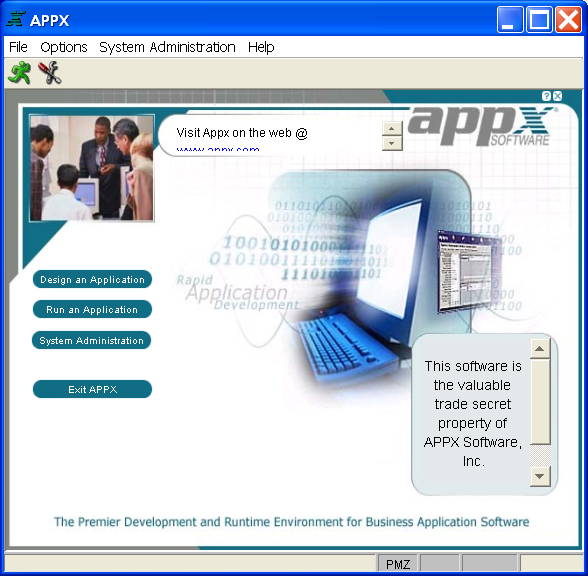Click the Exit APPX button

[x=92, y=389]
